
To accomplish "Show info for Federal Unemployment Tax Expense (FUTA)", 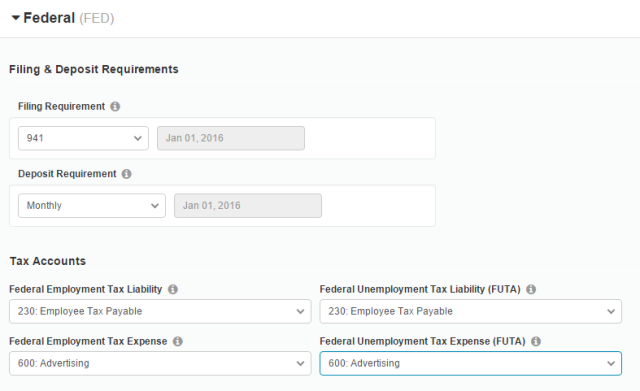I will 536,341.
